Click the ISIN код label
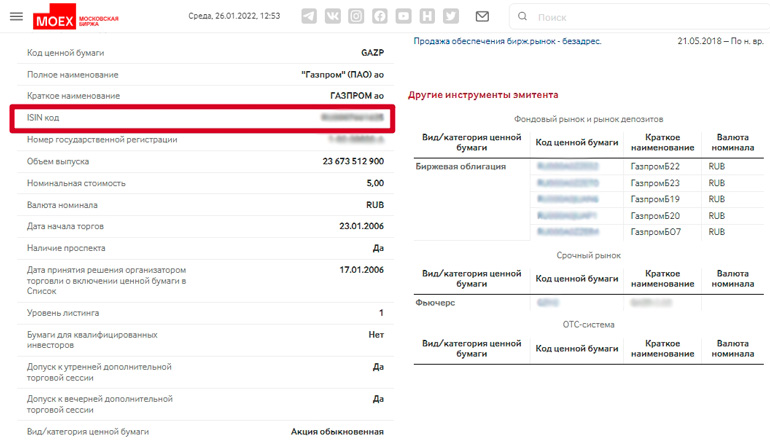This screenshot has width=770, height=440. (x=43, y=117)
